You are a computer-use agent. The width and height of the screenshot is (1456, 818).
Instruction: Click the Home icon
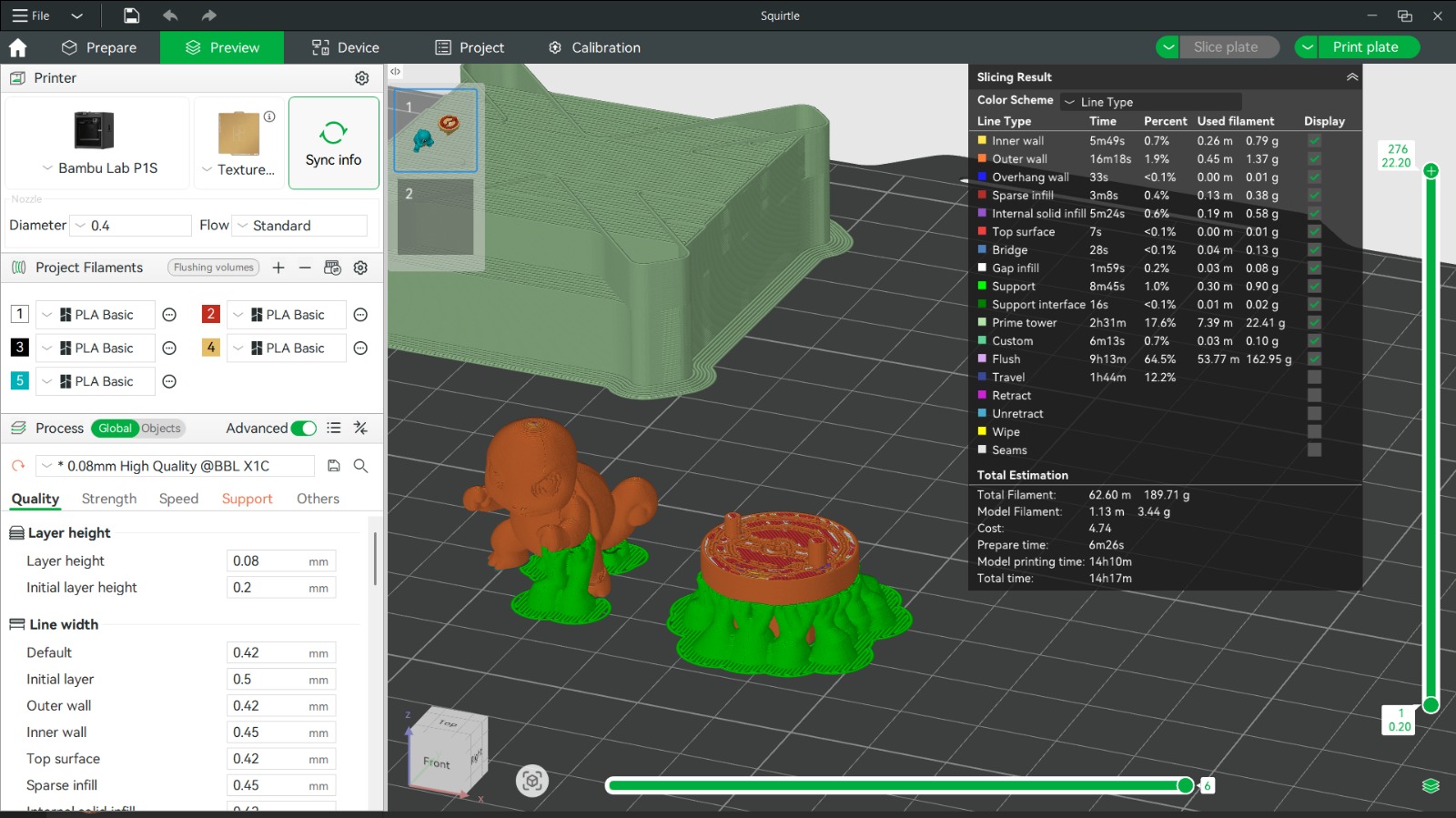pos(18,47)
